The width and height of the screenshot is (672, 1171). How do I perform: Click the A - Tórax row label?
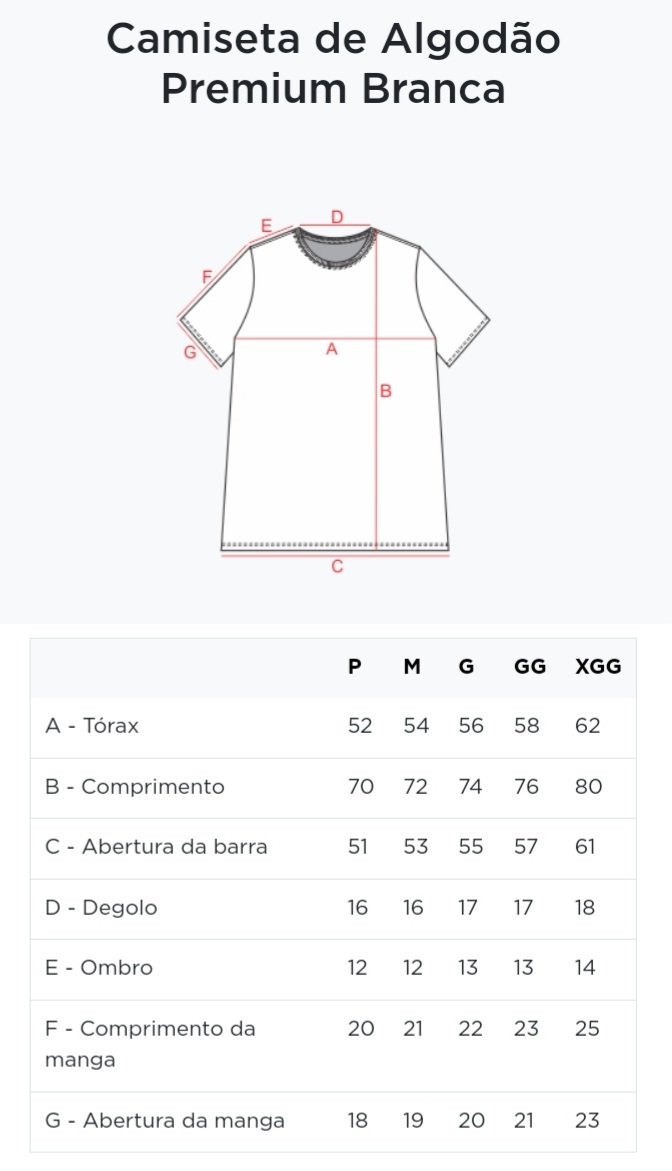[x=92, y=725]
